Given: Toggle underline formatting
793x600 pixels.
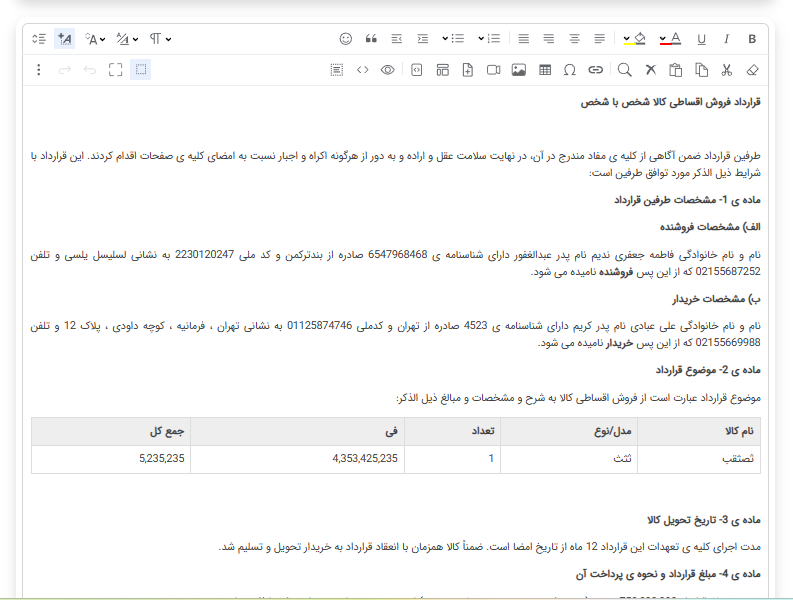Looking at the screenshot, I should [701, 39].
